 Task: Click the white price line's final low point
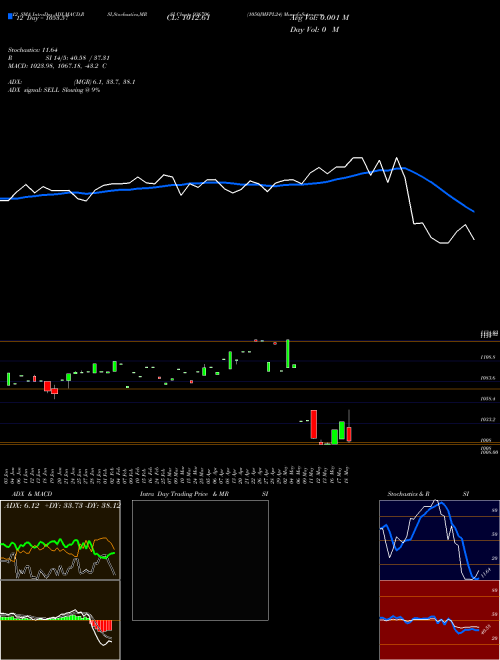pyautogui.click(x=474, y=239)
